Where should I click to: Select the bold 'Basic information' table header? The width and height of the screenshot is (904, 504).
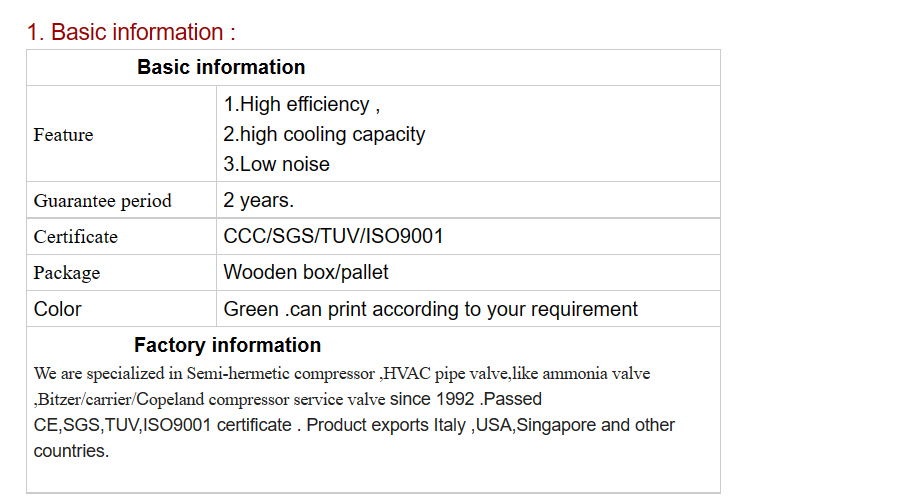point(221,67)
